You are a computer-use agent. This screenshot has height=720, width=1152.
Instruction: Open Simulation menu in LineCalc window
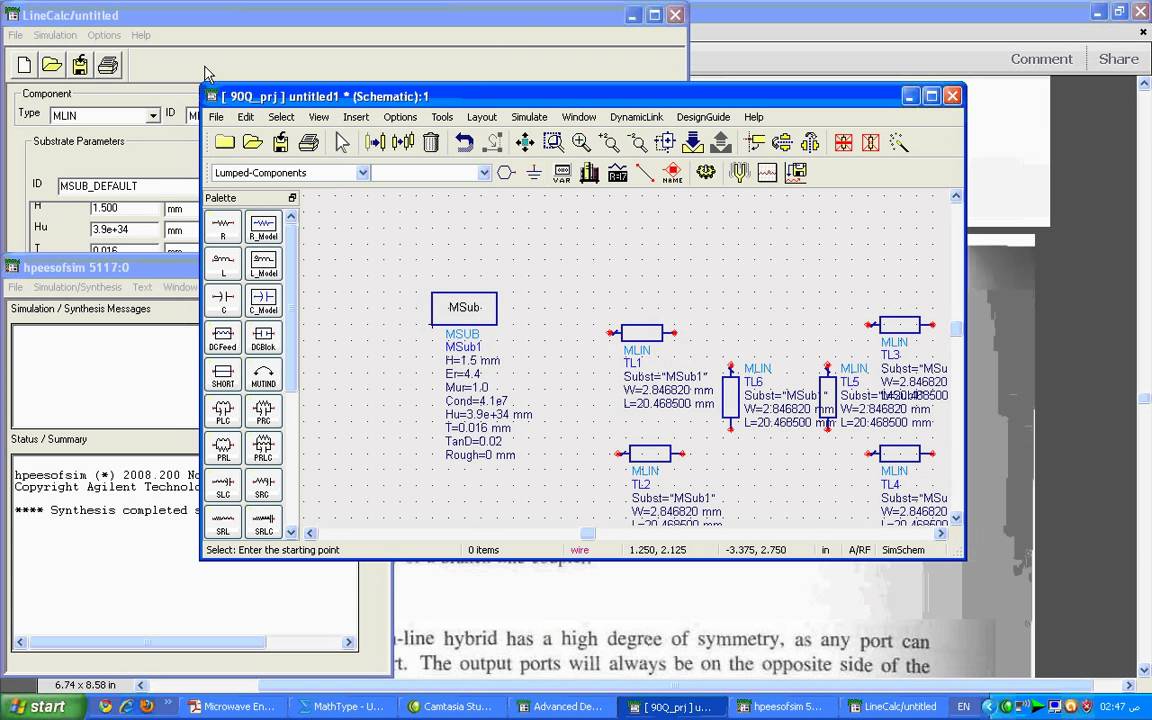tap(55, 35)
